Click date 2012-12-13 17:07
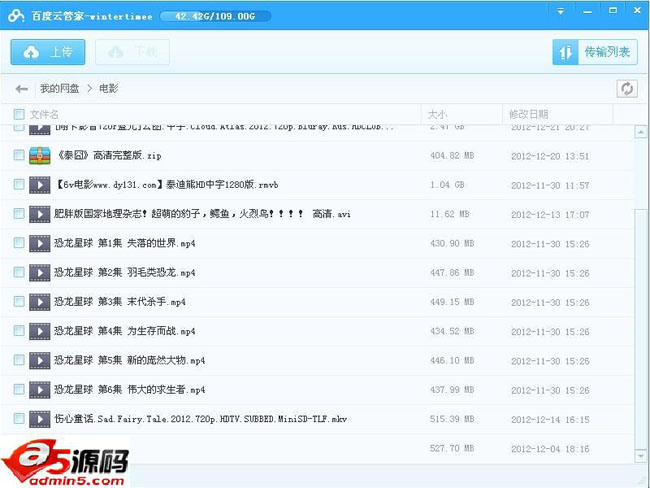Image resolution: width=650 pixels, height=488 pixels. (x=550, y=215)
